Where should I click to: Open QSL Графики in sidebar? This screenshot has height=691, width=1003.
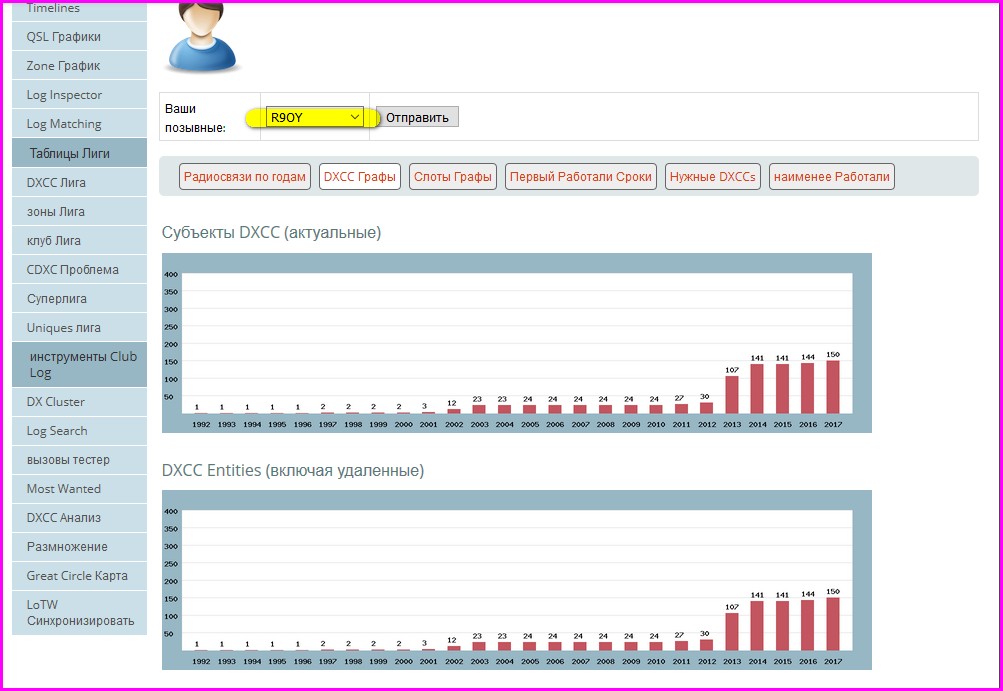click(x=63, y=37)
